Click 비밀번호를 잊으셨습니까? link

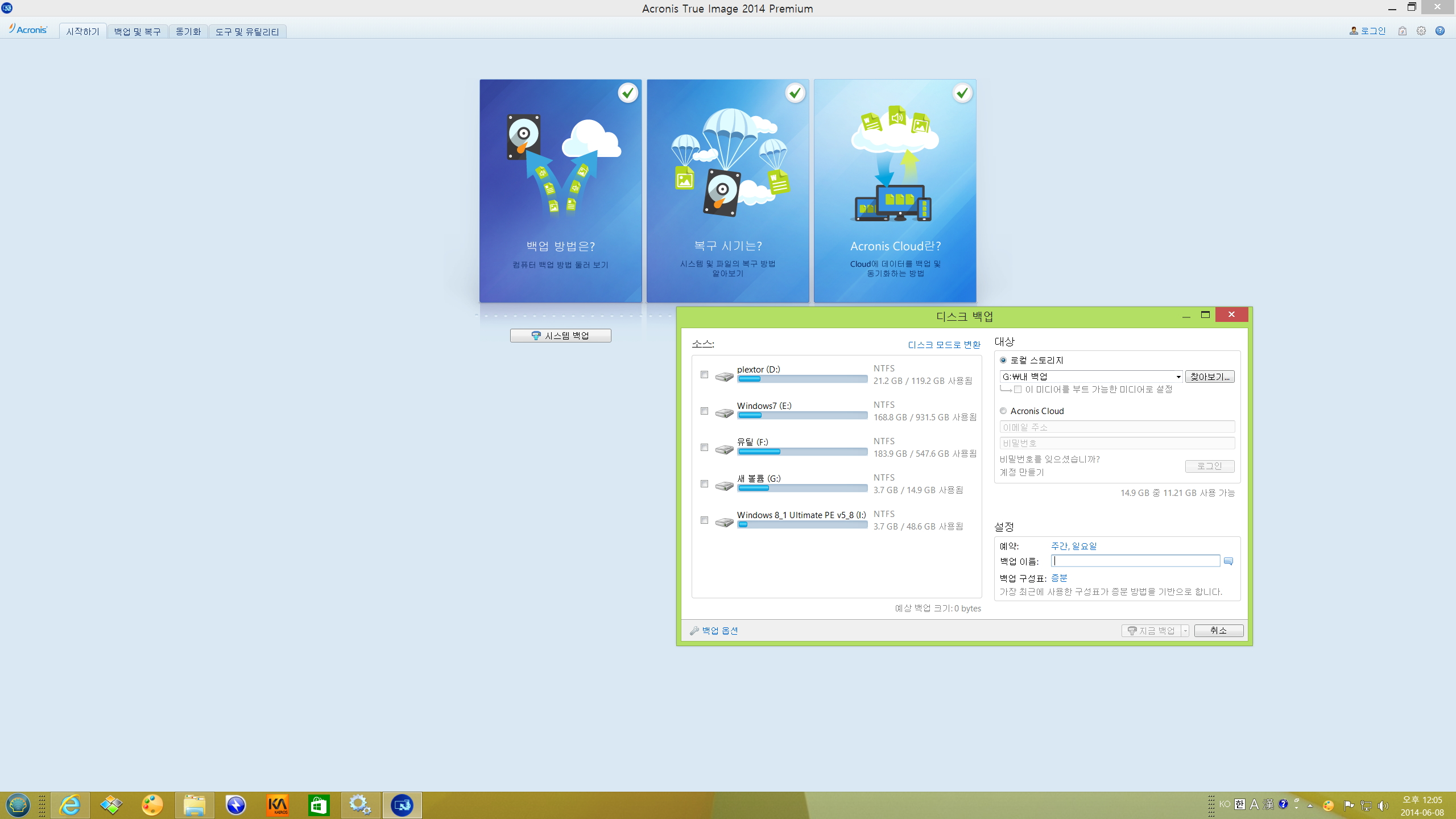pyautogui.click(x=1049, y=459)
